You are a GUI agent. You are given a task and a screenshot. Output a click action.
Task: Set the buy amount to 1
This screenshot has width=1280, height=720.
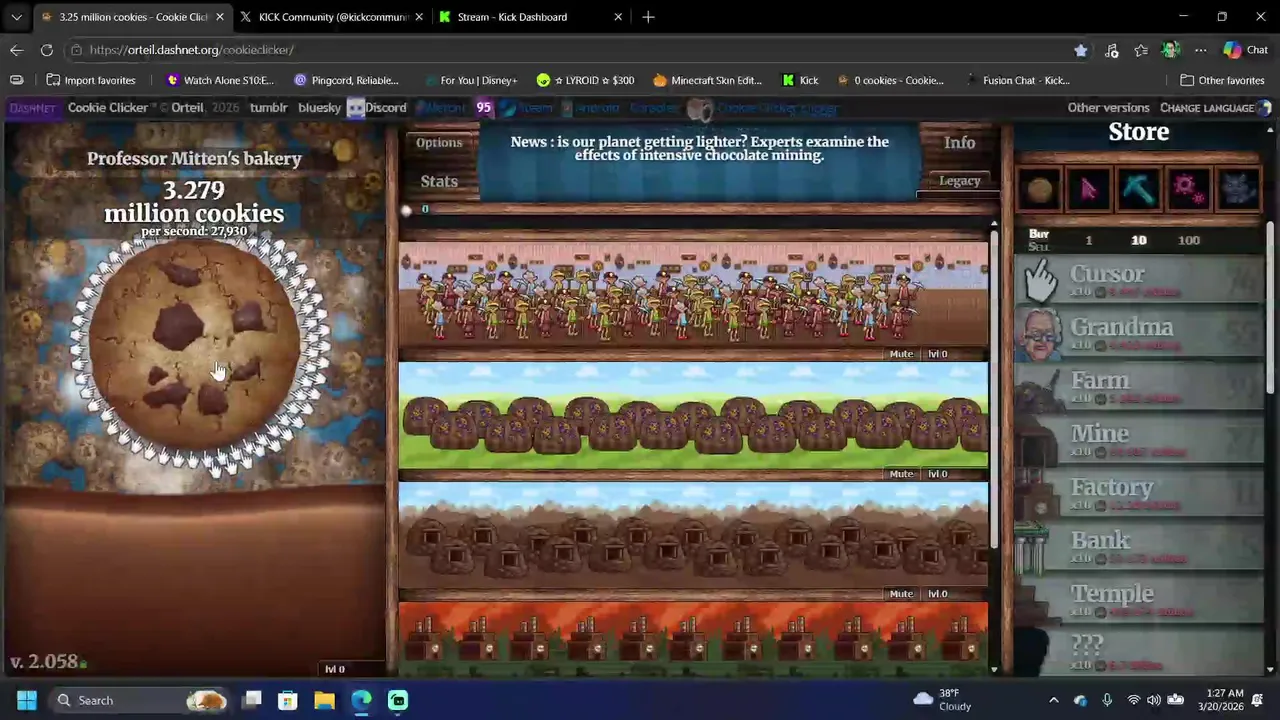click(x=1089, y=240)
